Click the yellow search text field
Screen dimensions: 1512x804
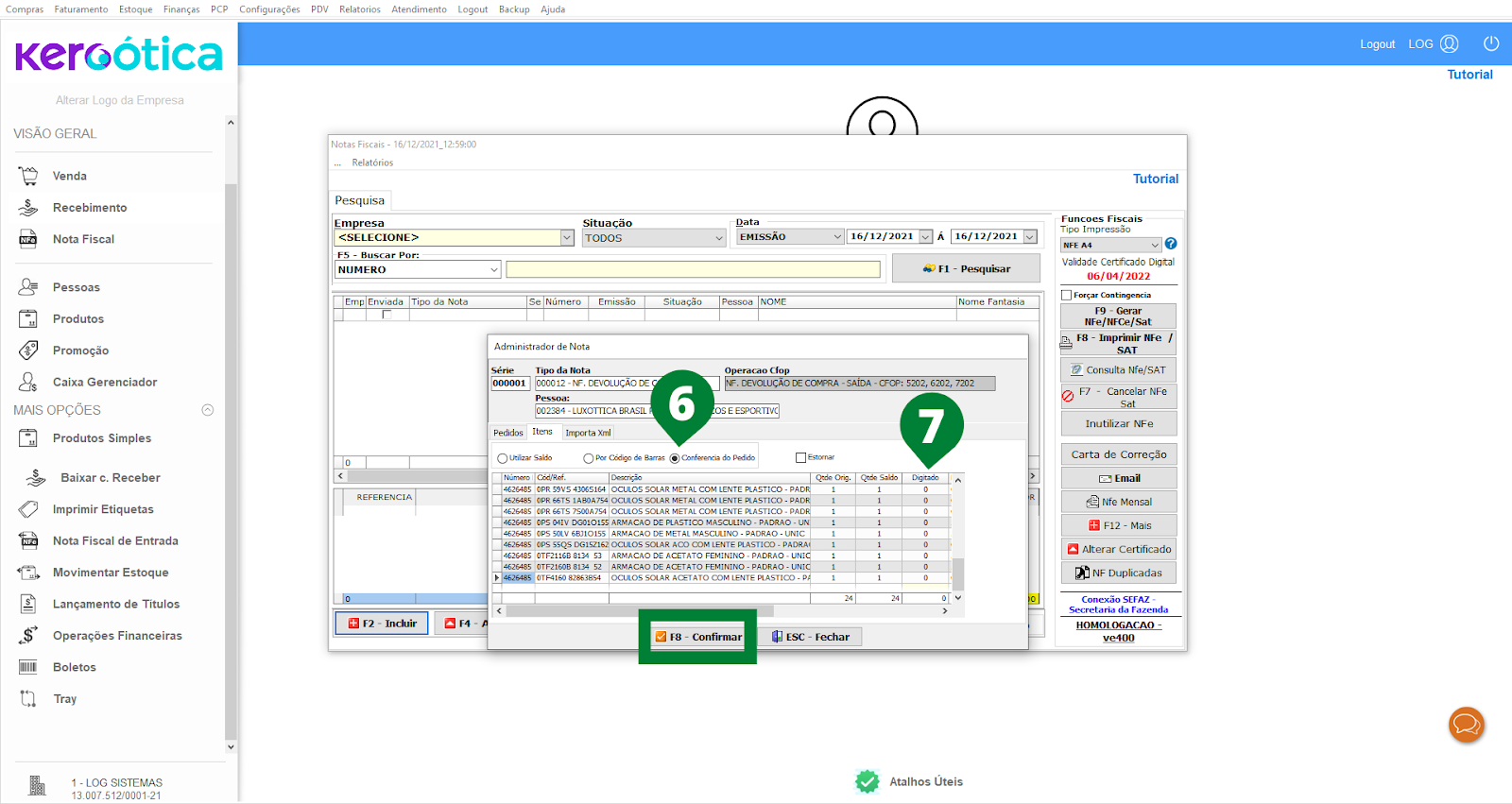tap(693, 270)
